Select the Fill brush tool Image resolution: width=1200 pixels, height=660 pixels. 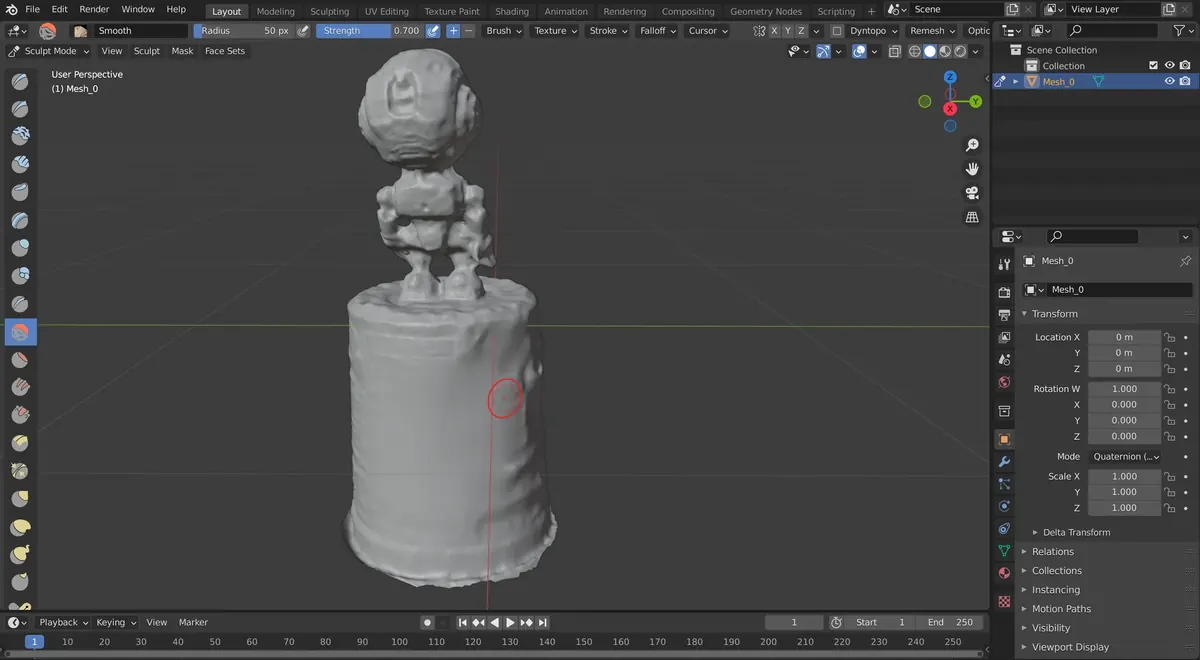click(x=20, y=387)
